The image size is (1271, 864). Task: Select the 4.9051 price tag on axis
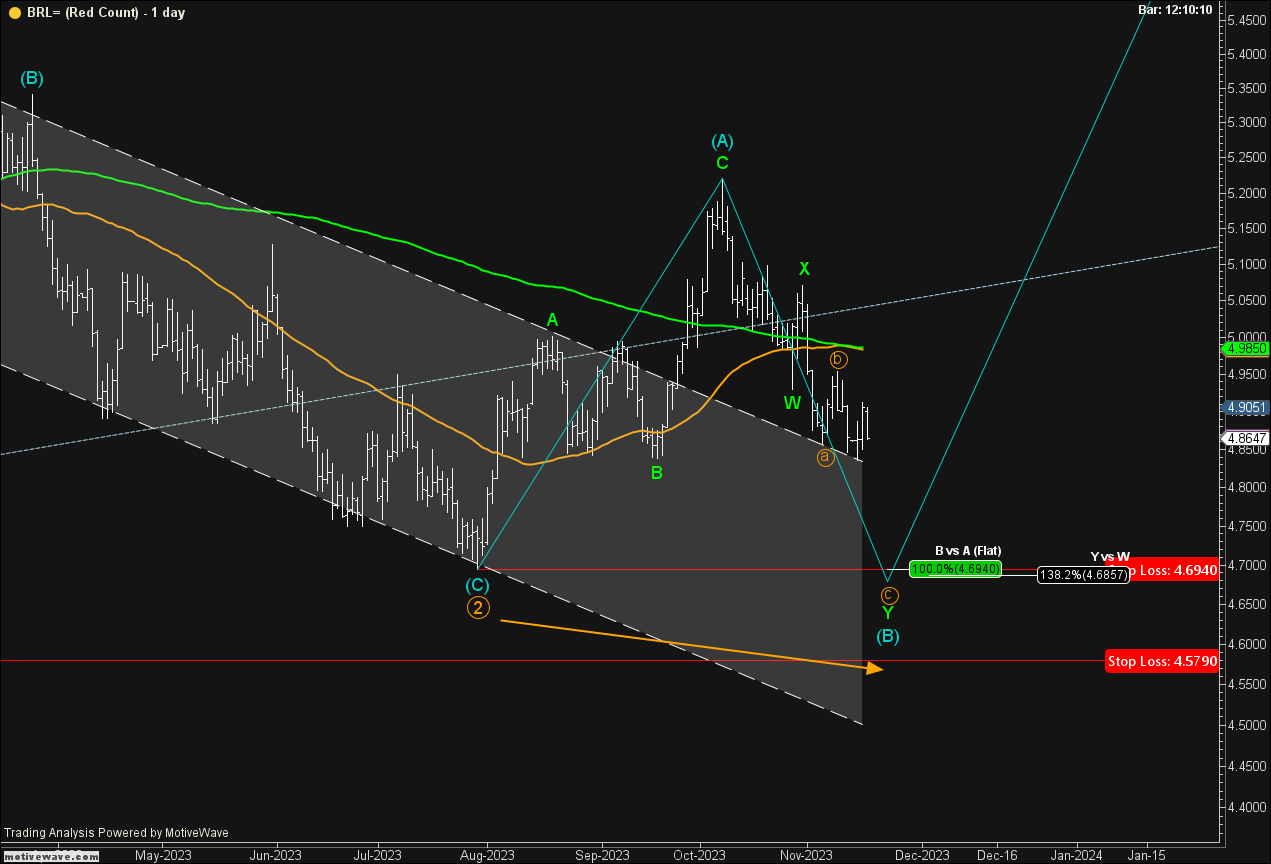[x=1246, y=408]
